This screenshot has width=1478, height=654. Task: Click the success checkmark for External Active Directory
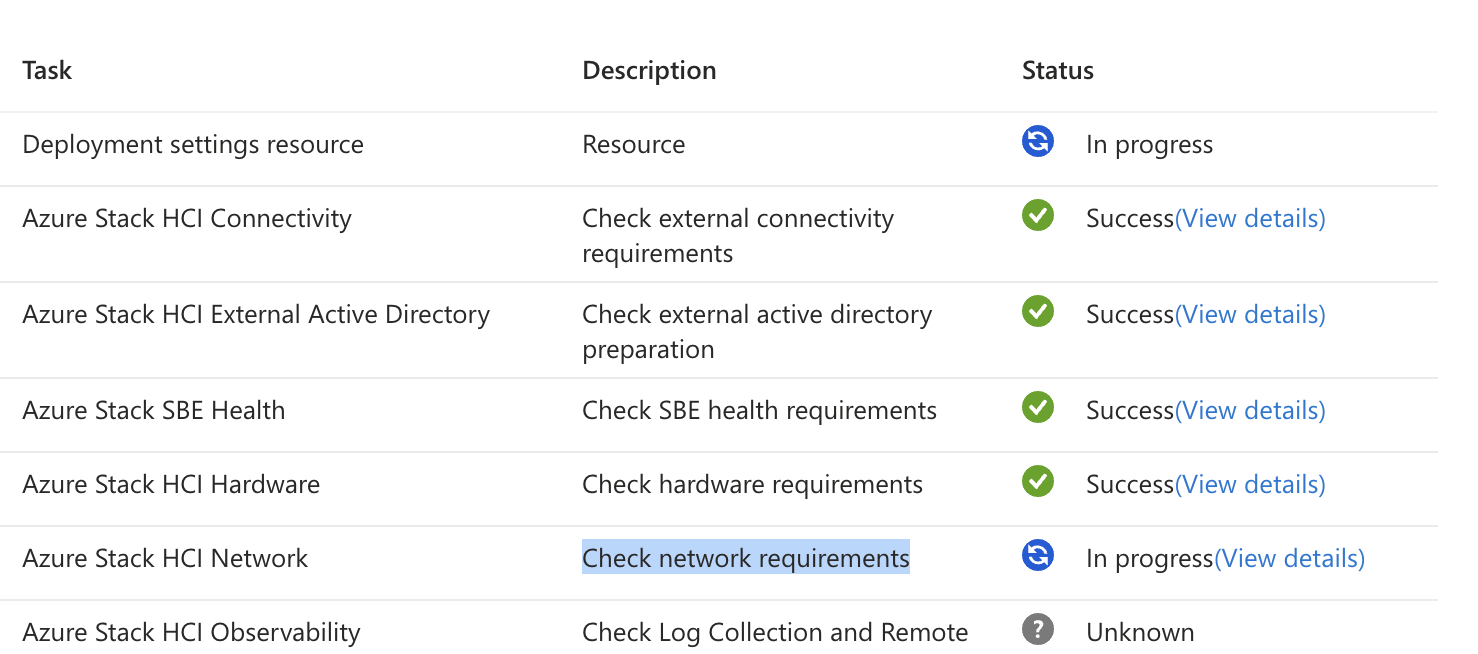click(x=1038, y=311)
